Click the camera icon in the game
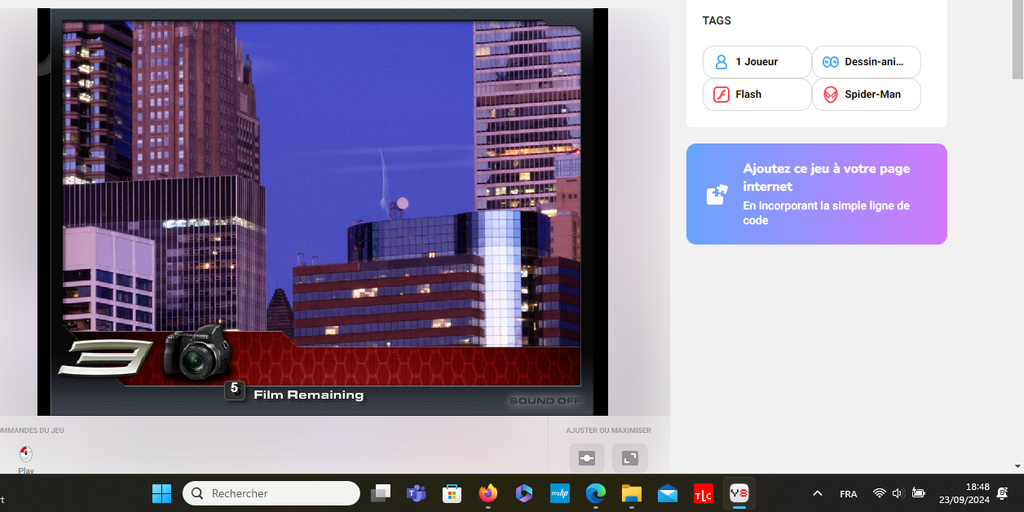The image size is (1024, 512). [x=198, y=352]
